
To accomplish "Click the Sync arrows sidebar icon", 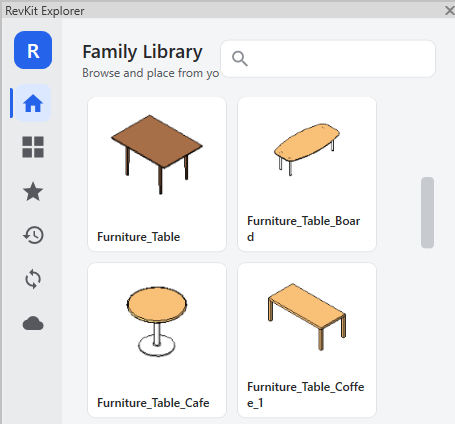I will 33,279.
